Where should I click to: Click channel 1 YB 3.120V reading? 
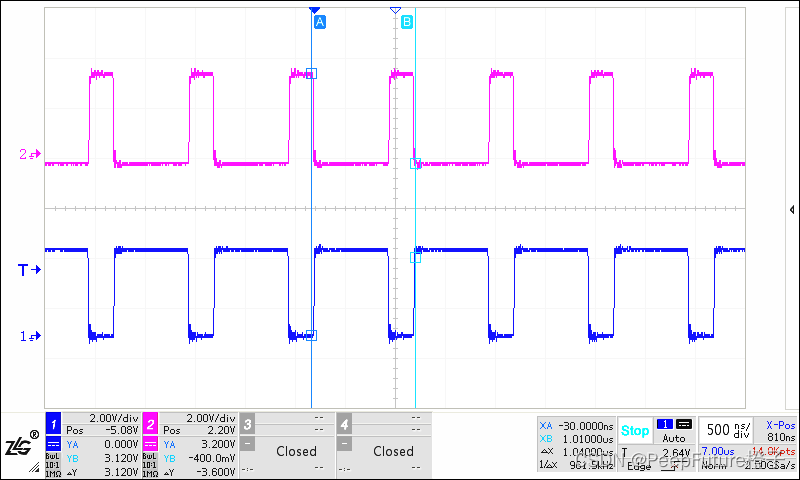(103, 458)
